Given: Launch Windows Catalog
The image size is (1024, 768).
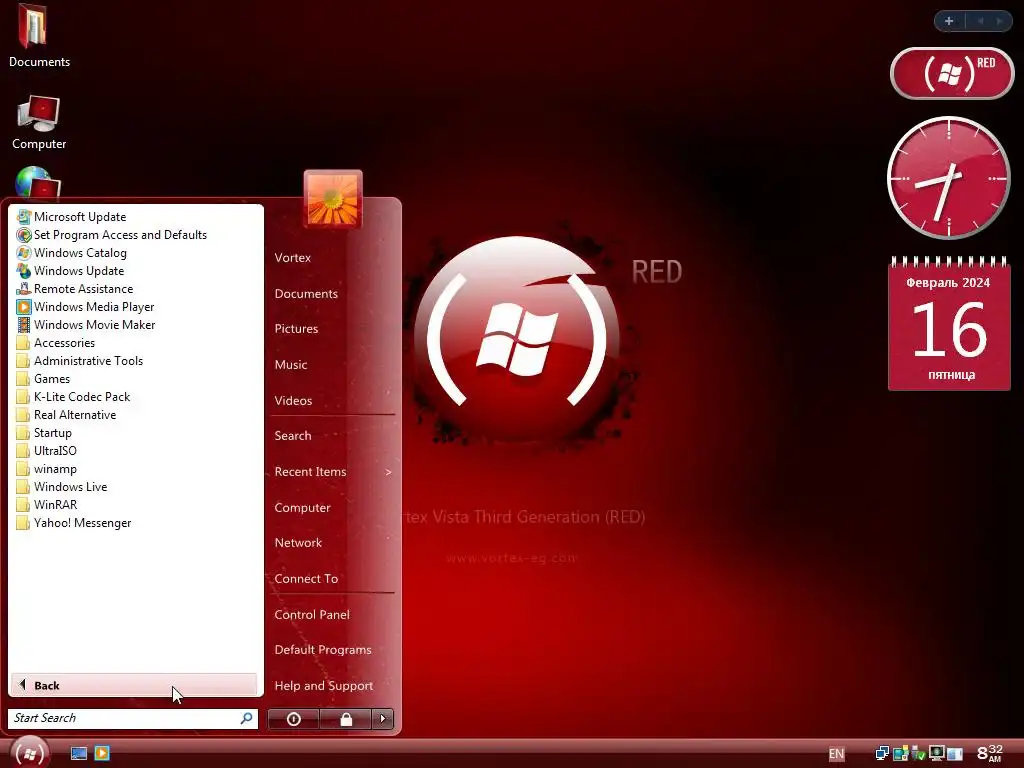Looking at the screenshot, I should 71,253.
